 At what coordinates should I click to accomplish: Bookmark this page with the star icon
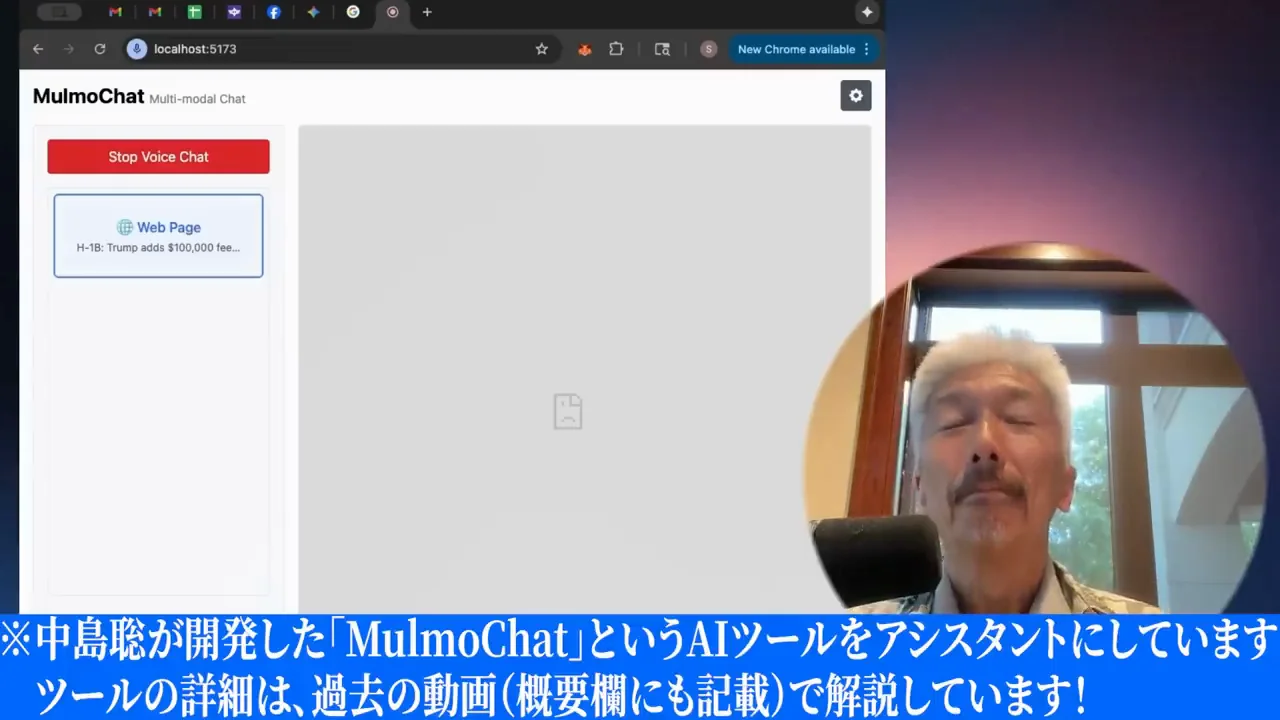[x=542, y=49]
